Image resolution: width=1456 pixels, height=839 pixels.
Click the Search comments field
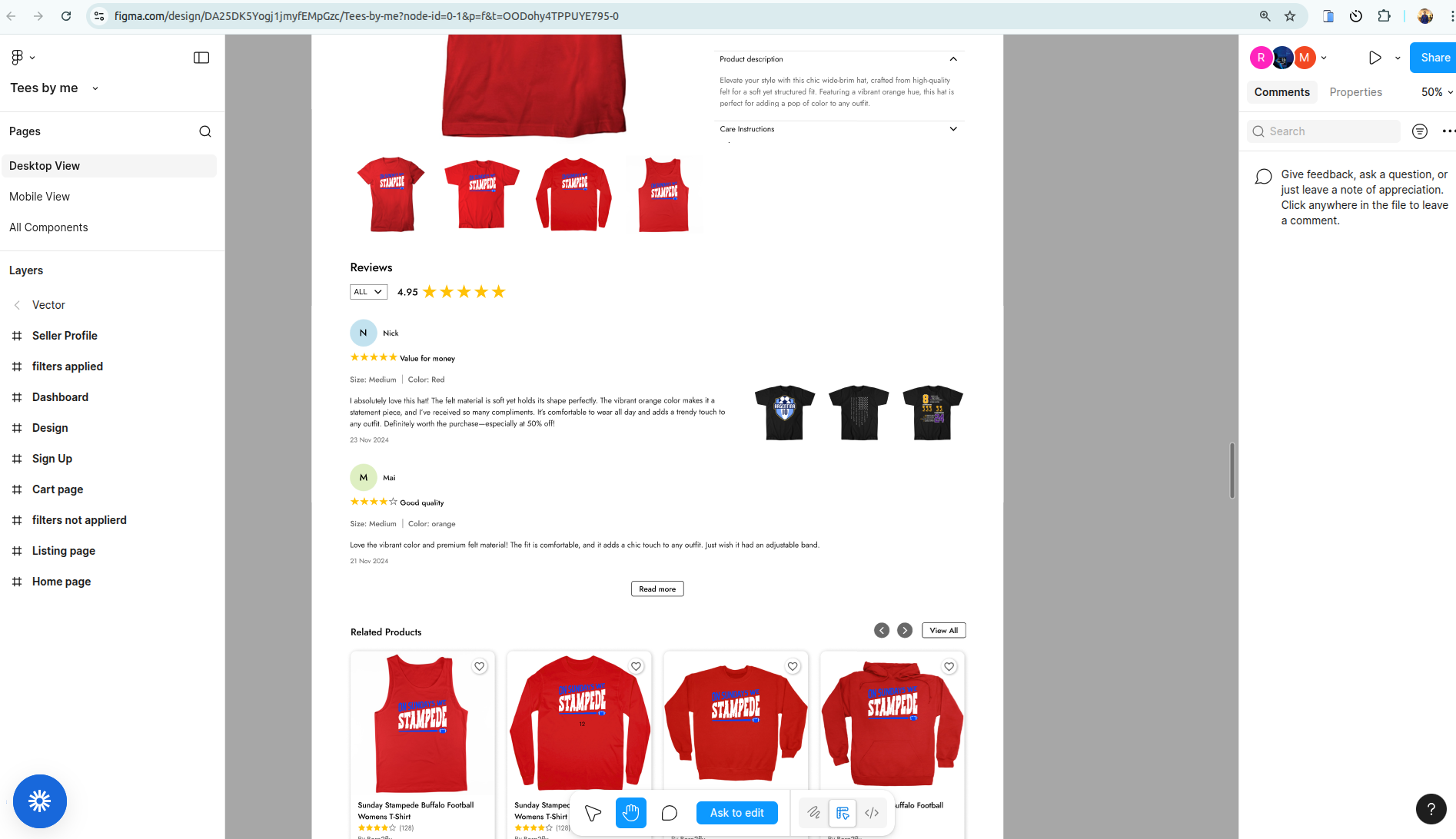click(x=1323, y=131)
